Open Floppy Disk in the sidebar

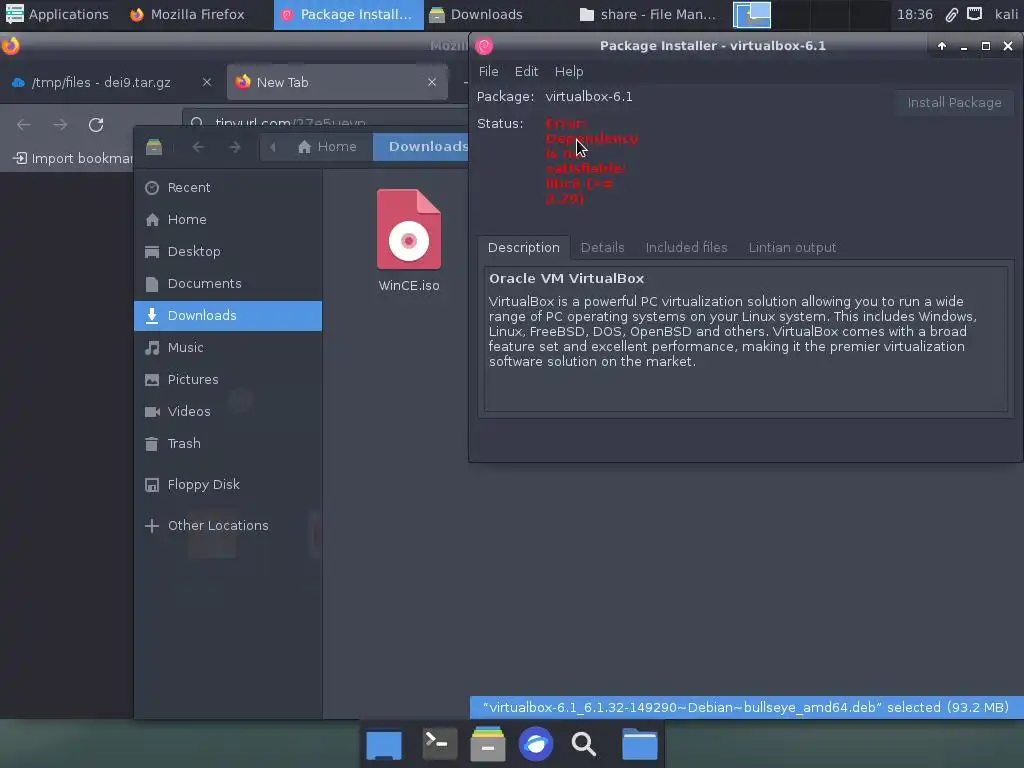(x=227, y=485)
